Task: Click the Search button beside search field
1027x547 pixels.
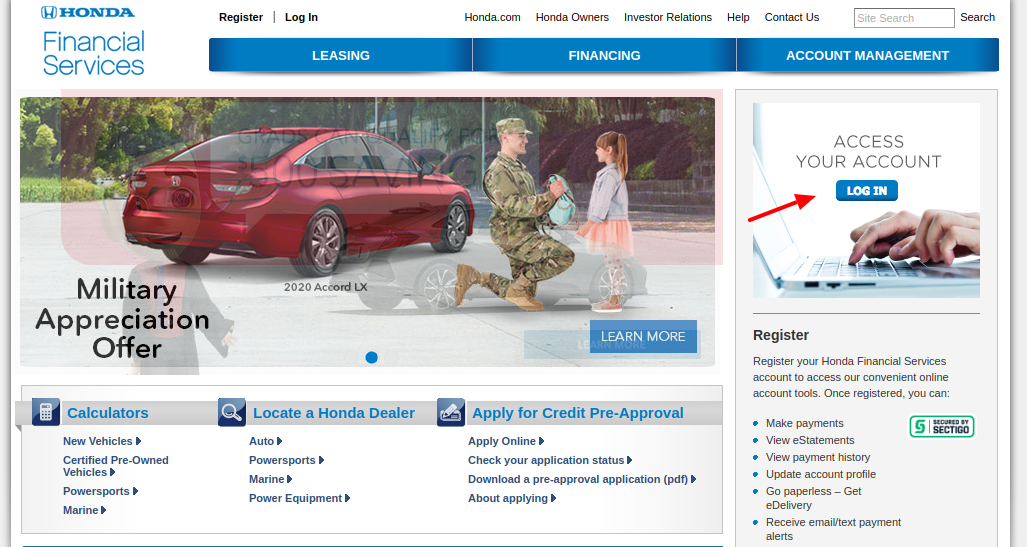Action: pos(977,17)
